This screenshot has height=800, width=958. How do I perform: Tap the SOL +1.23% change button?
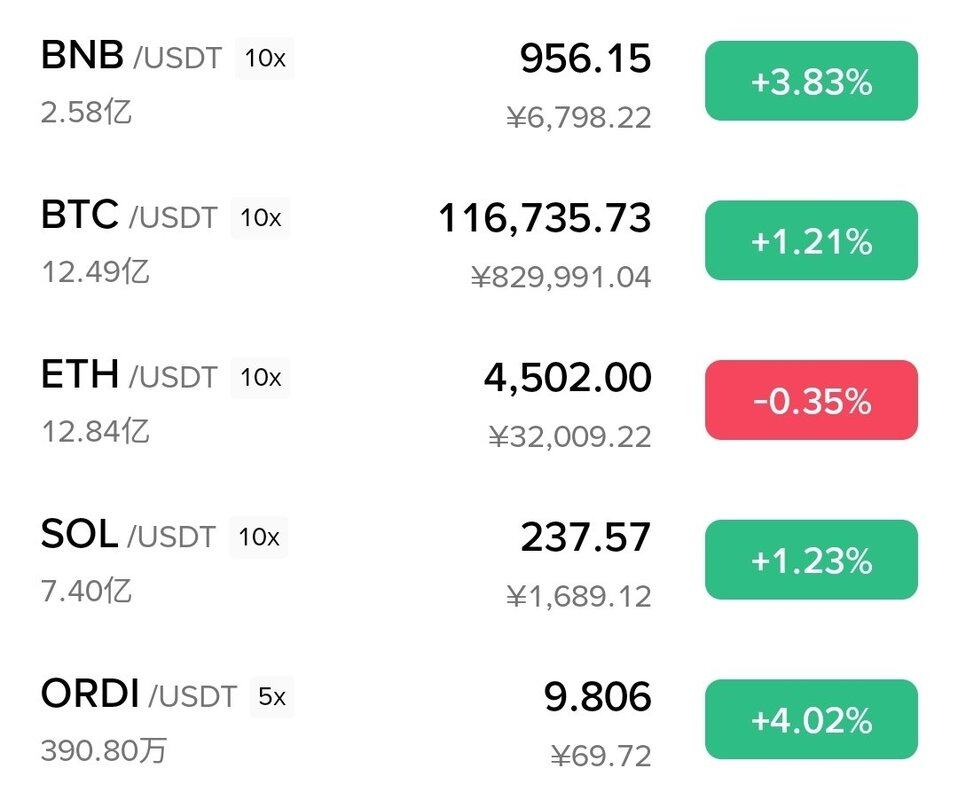point(811,560)
